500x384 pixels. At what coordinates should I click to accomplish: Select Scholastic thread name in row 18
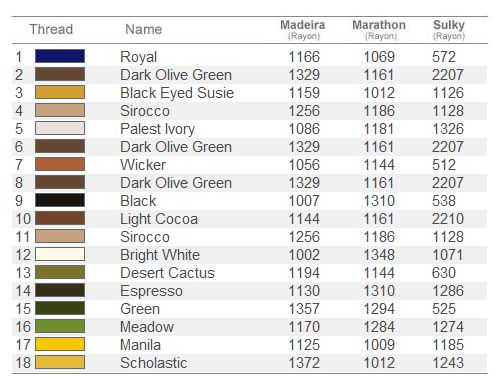pos(154,363)
